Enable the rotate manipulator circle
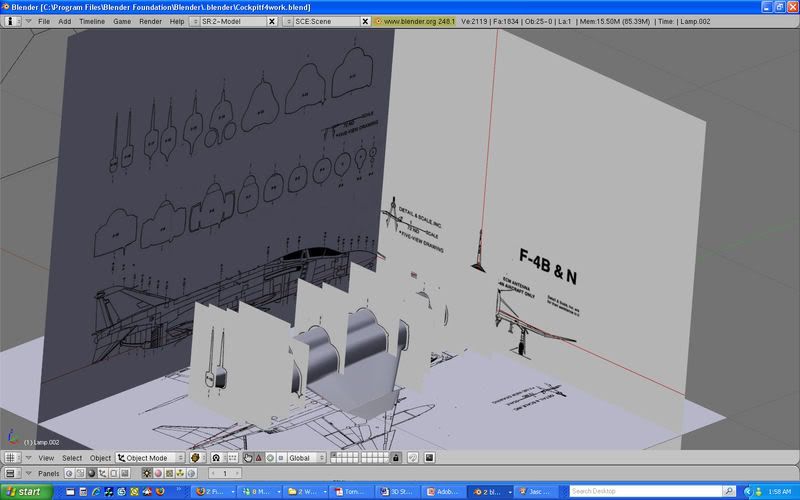The height and width of the screenshot is (500, 800). click(270, 458)
